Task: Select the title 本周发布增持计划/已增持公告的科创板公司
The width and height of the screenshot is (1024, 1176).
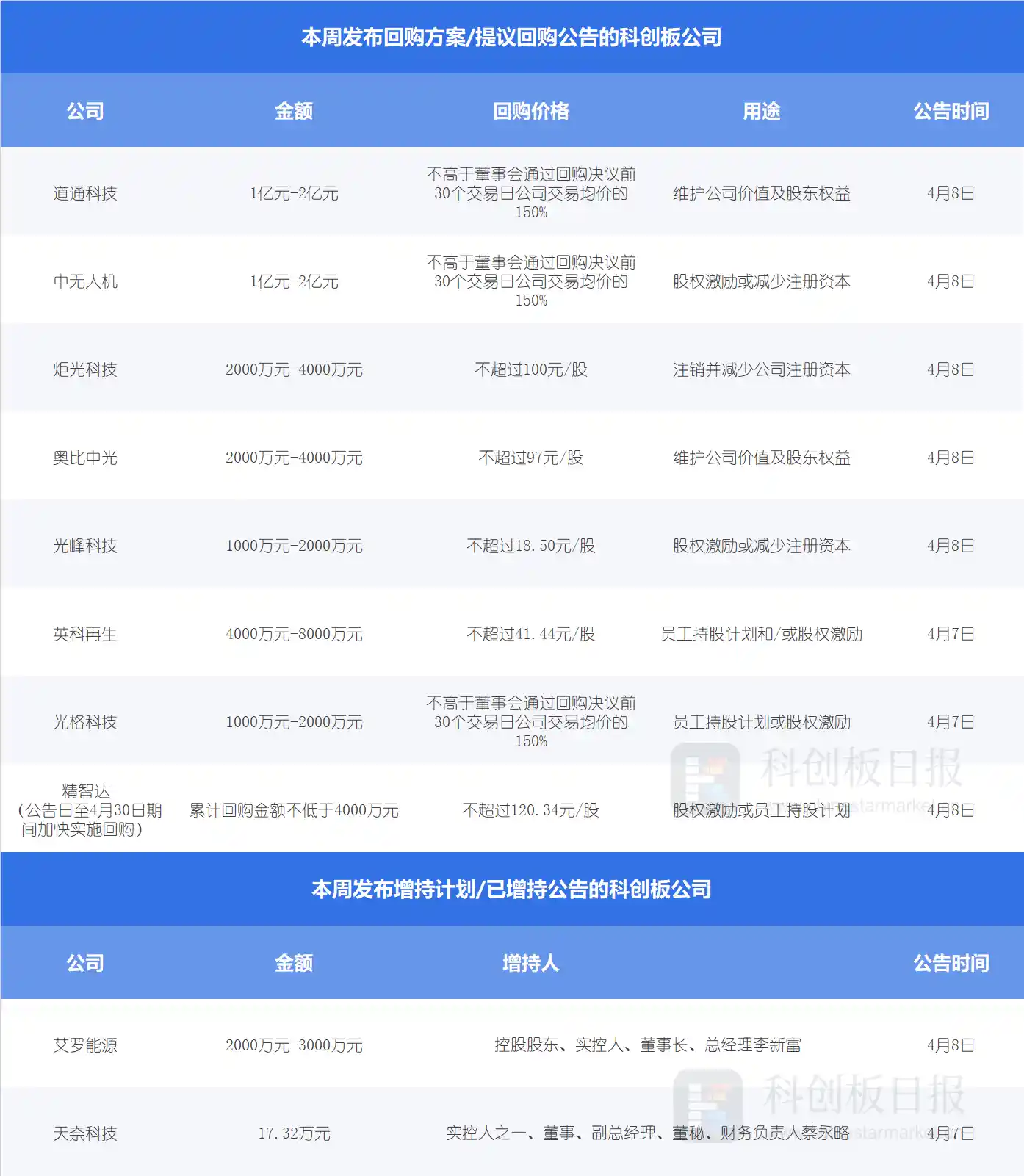Action: 511,890
